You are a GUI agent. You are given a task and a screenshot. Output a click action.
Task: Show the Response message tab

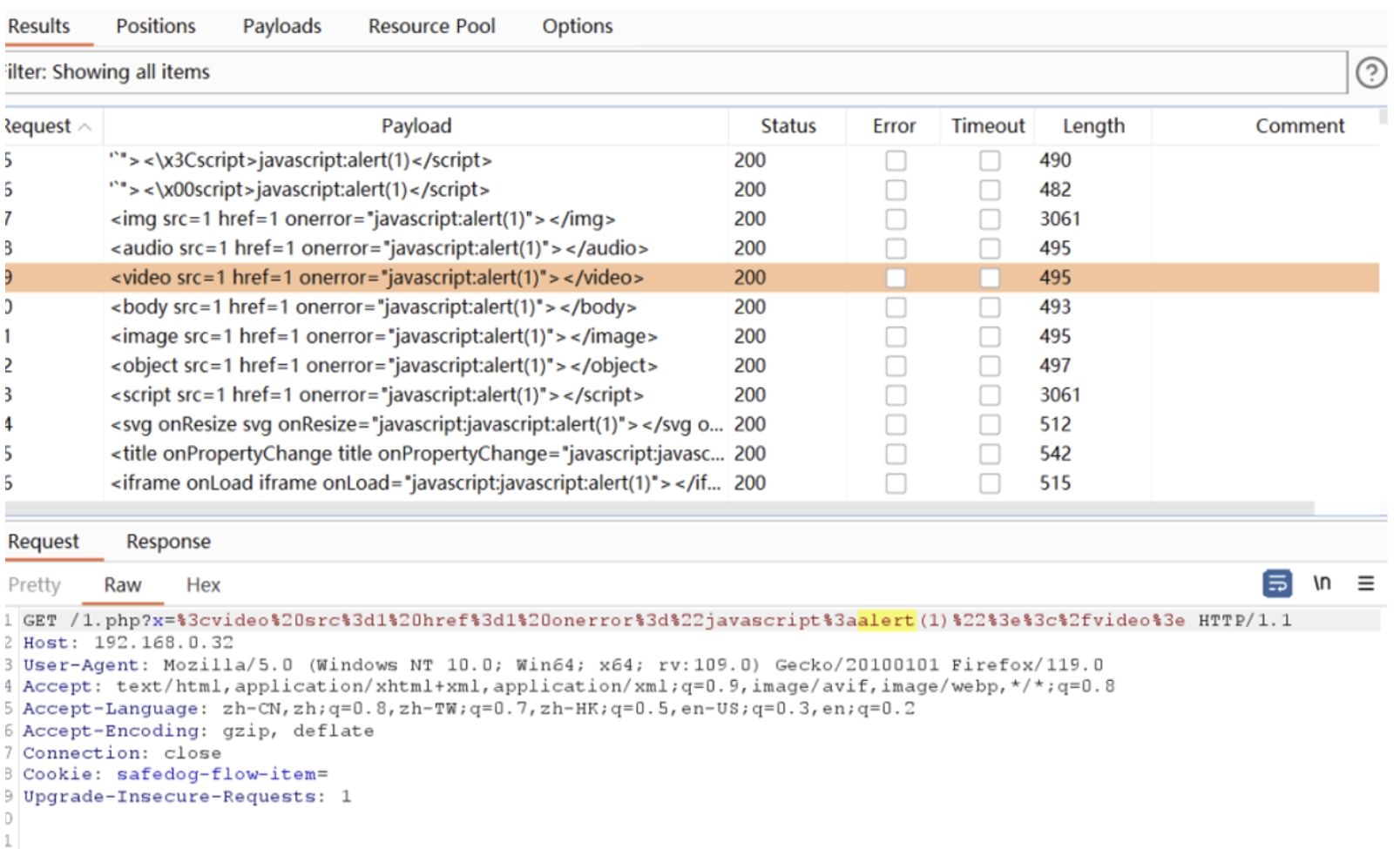(x=168, y=542)
